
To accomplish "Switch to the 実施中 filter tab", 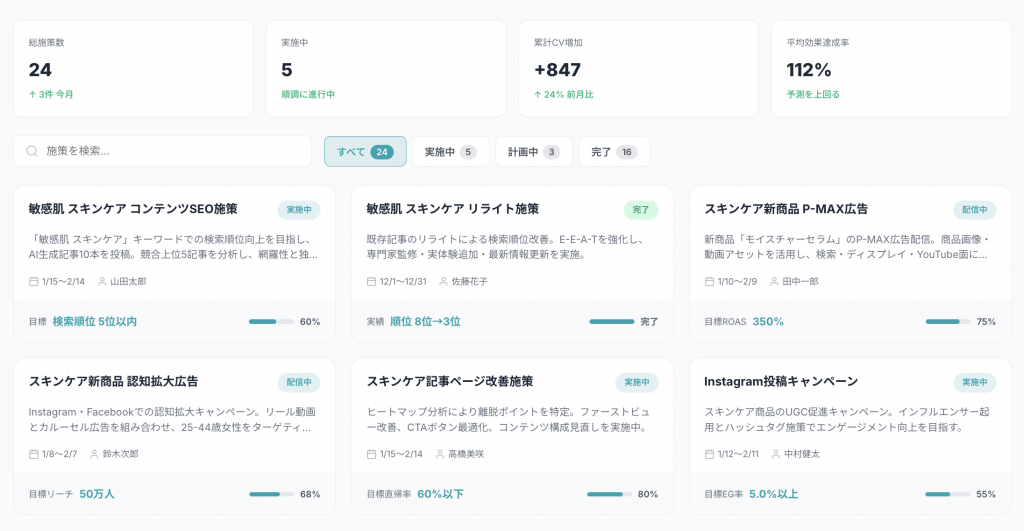I will pyautogui.click(x=450, y=152).
